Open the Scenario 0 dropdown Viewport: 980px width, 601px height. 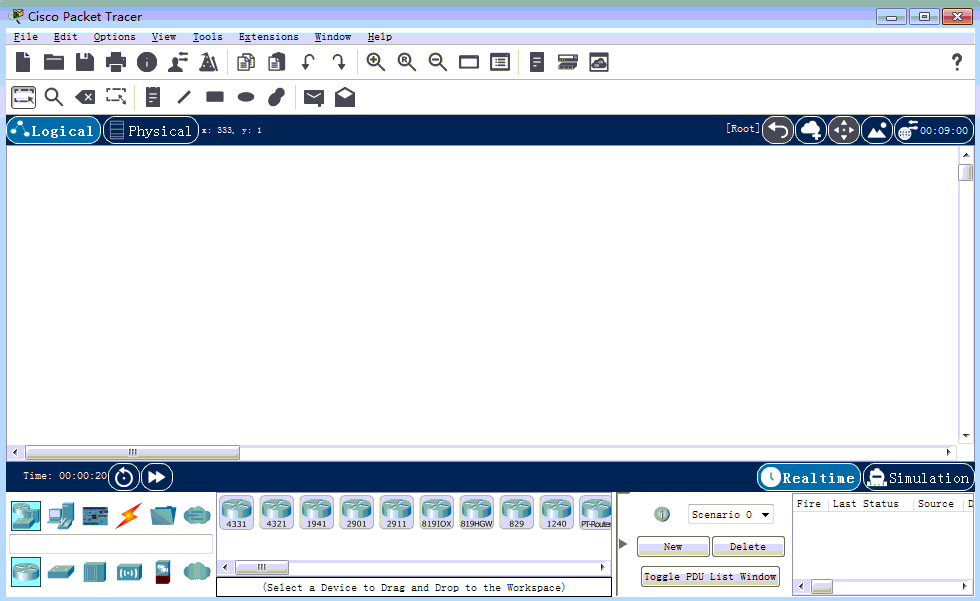point(731,515)
